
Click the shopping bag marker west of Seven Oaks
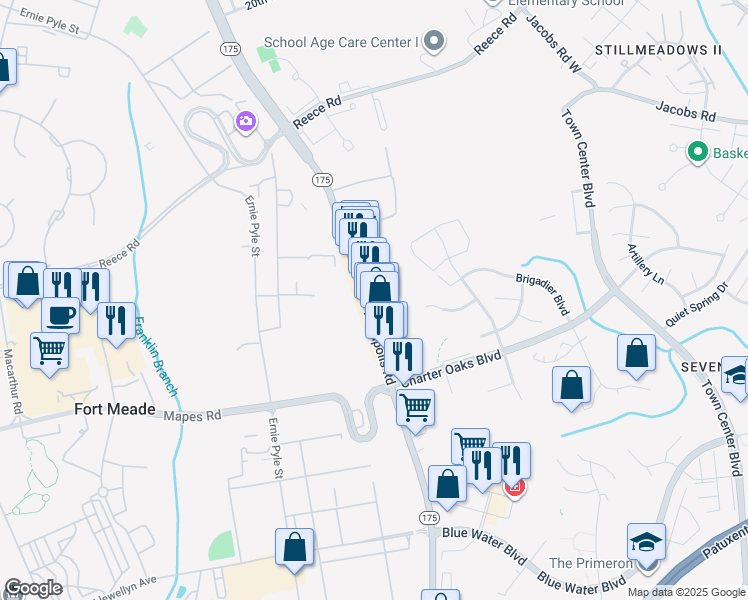click(x=636, y=353)
